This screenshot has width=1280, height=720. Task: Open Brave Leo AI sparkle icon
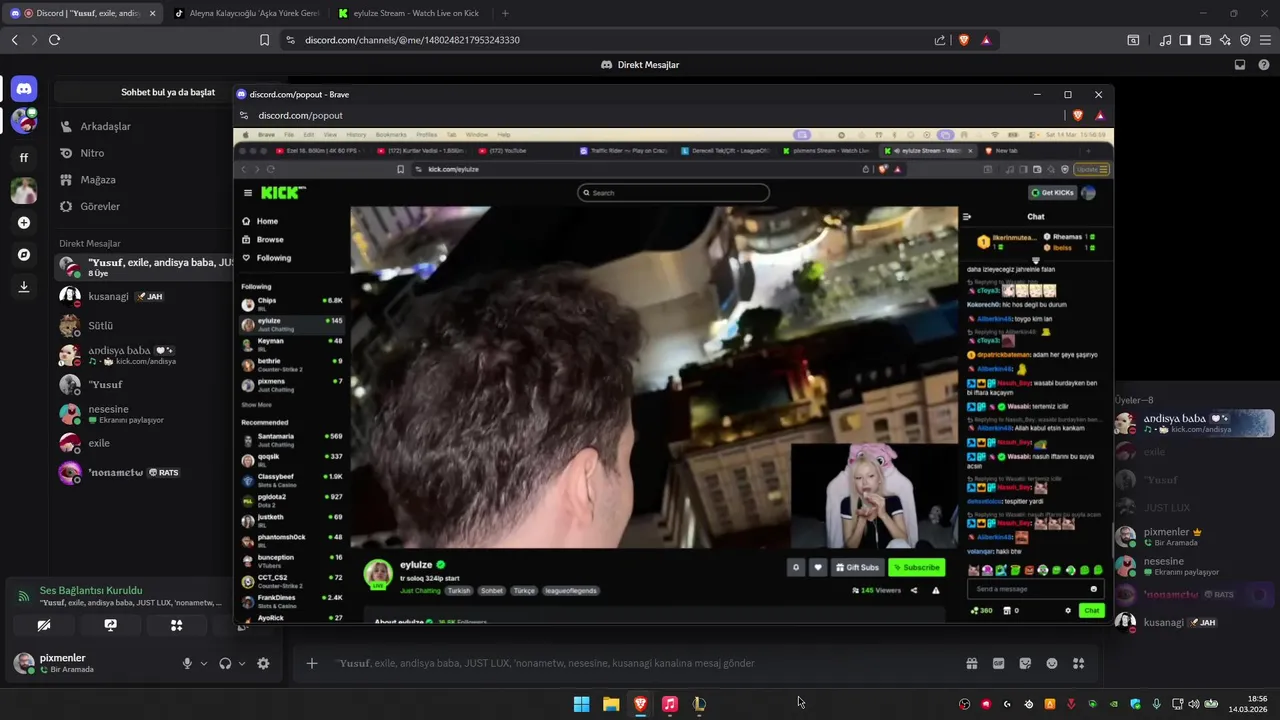pyautogui.click(x=1225, y=40)
